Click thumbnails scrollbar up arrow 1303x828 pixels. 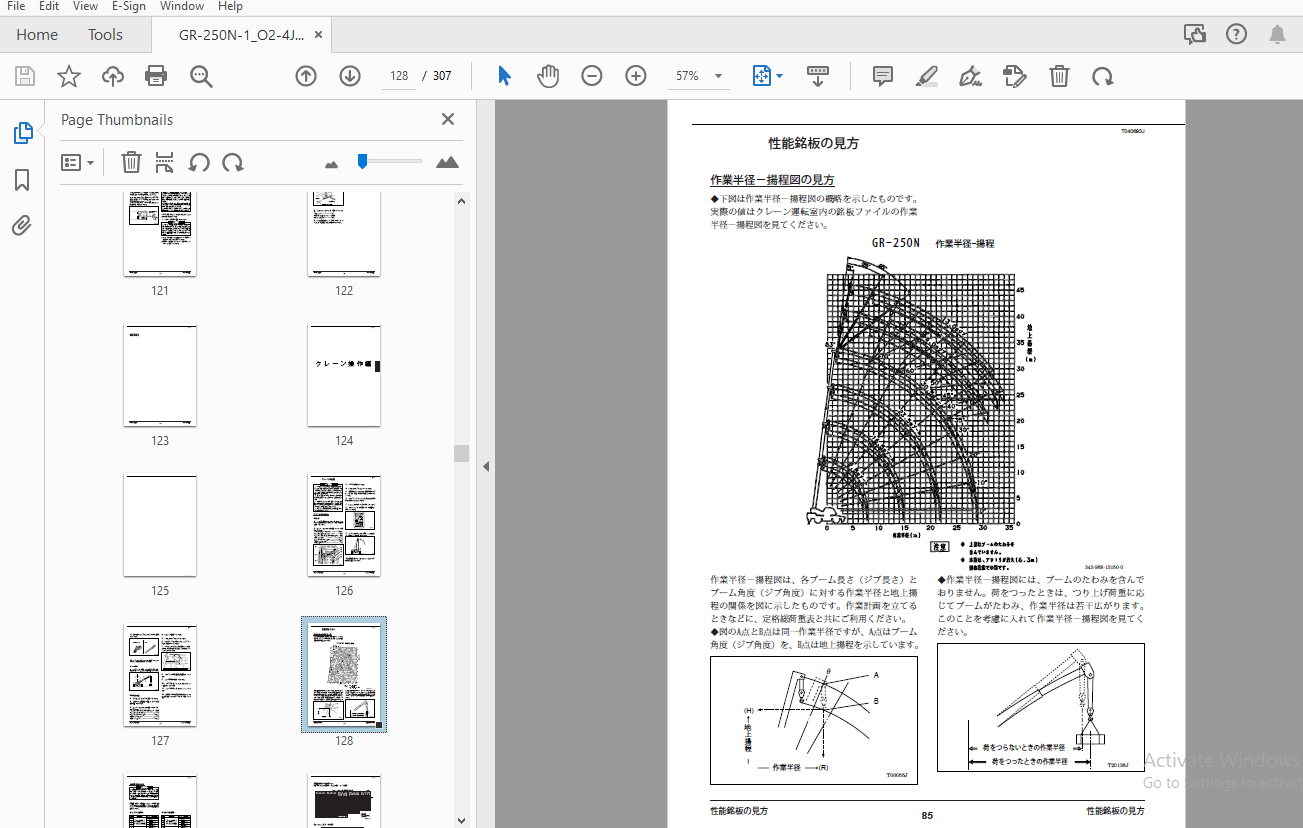point(462,201)
